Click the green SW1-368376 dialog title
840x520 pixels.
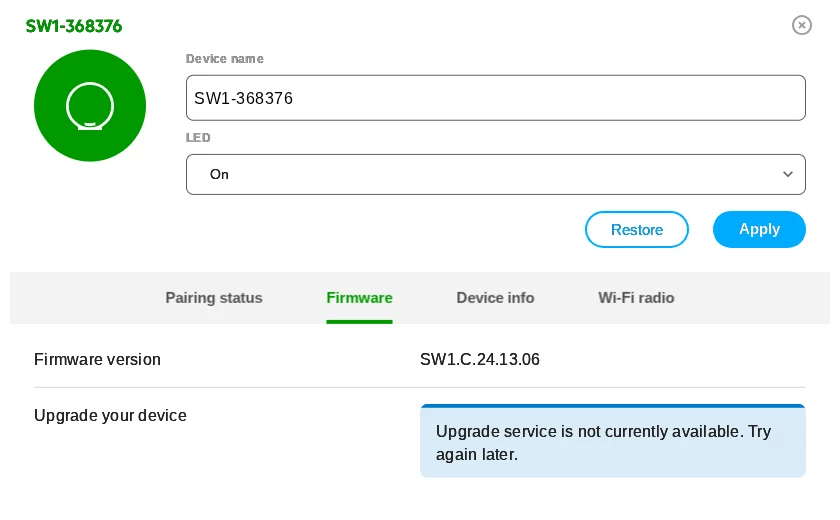coord(74,26)
